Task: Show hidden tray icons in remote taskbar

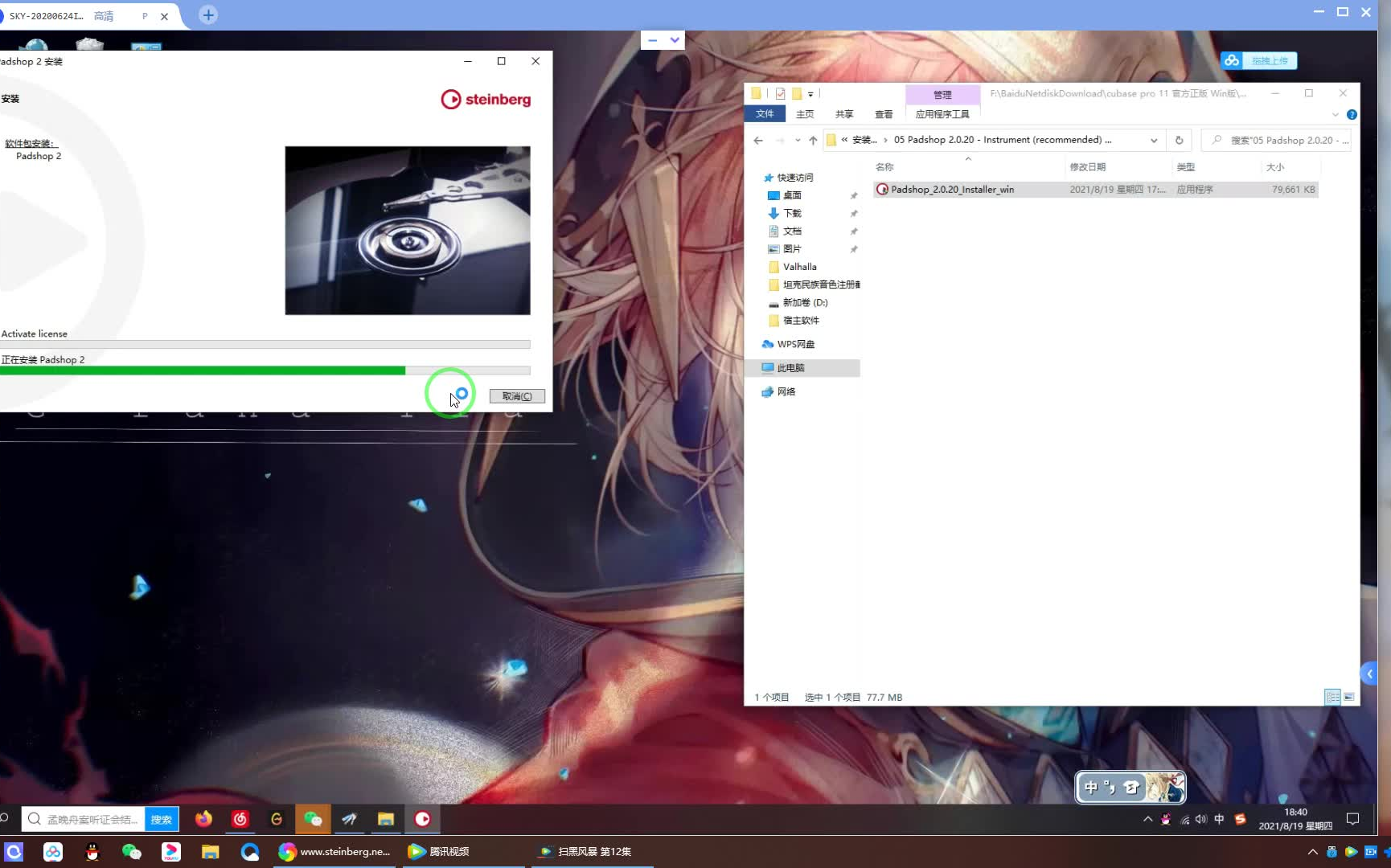Action: 1147,819
